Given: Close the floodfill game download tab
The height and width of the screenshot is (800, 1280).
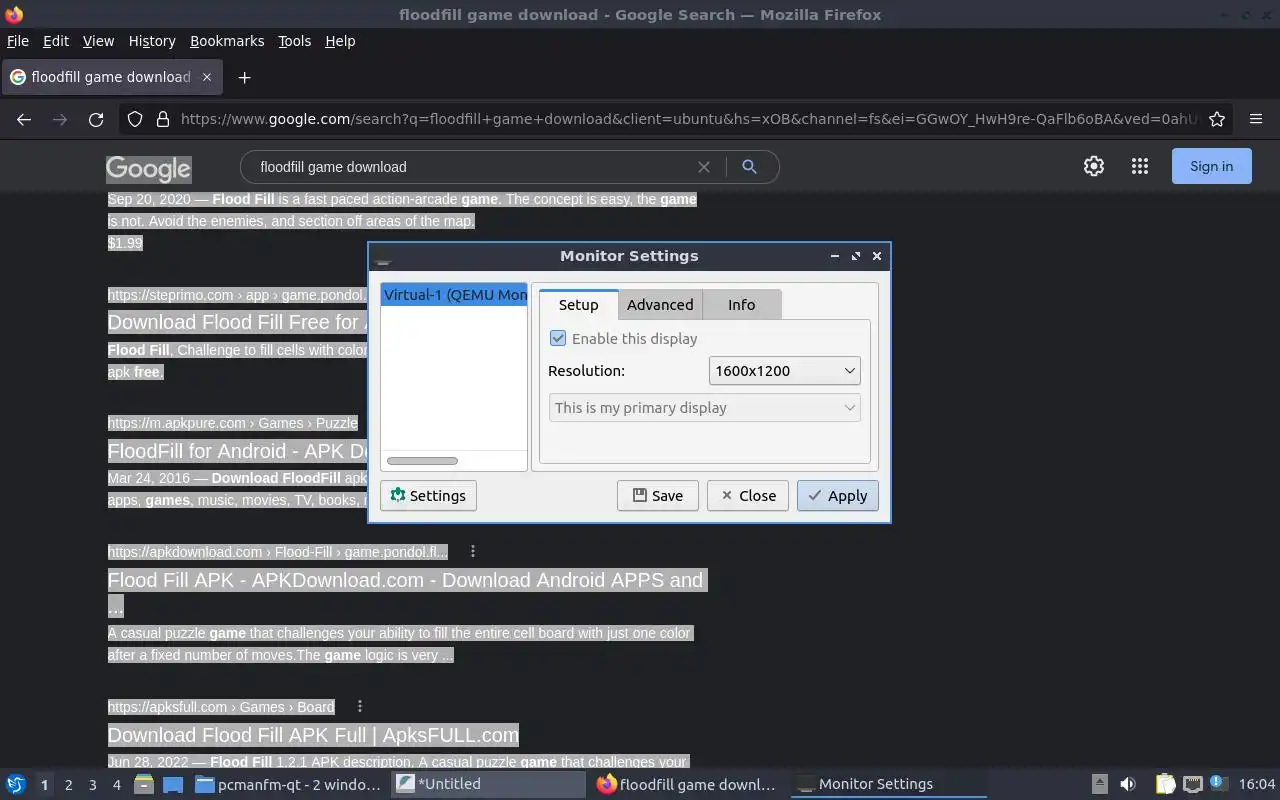Looking at the screenshot, I should pyautogui.click(x=207, y=77).
